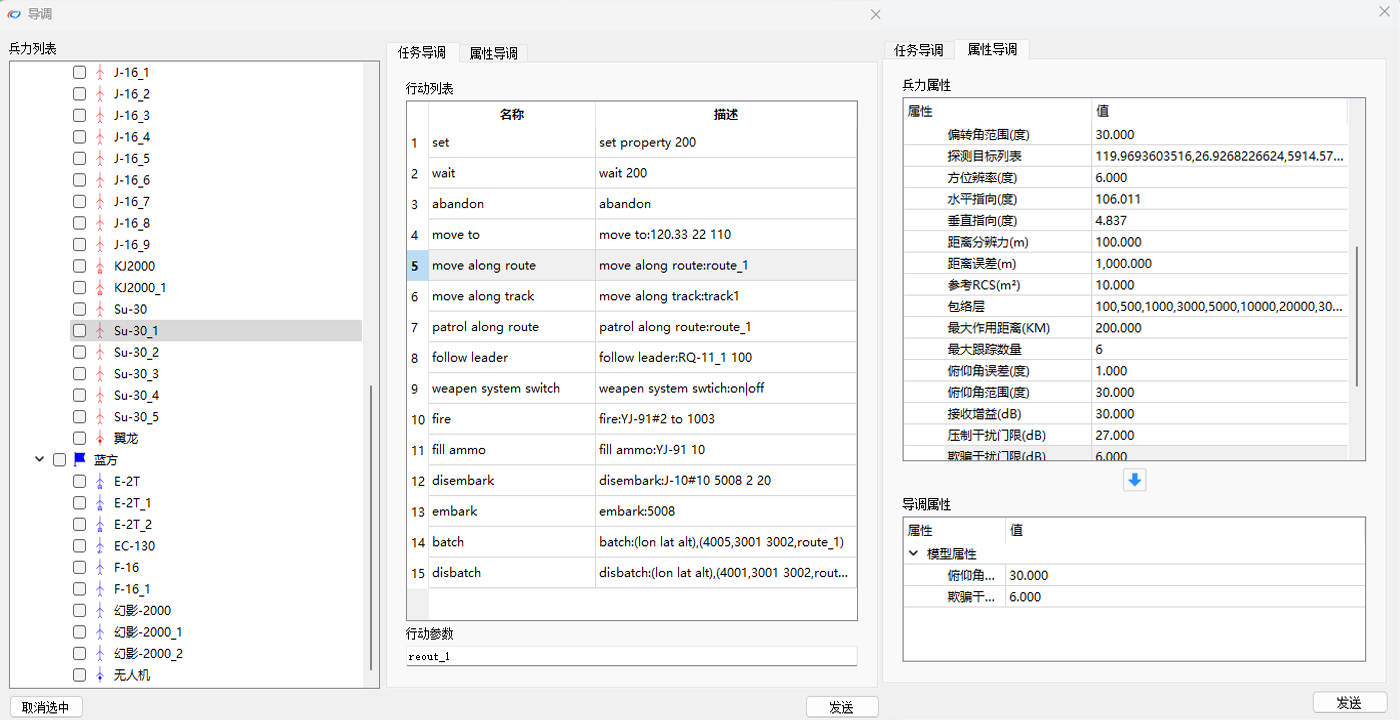Screen dimensions: 1400x720
Task: Switch to 属性导调 tab in middle panel
Action: (493, 53)
